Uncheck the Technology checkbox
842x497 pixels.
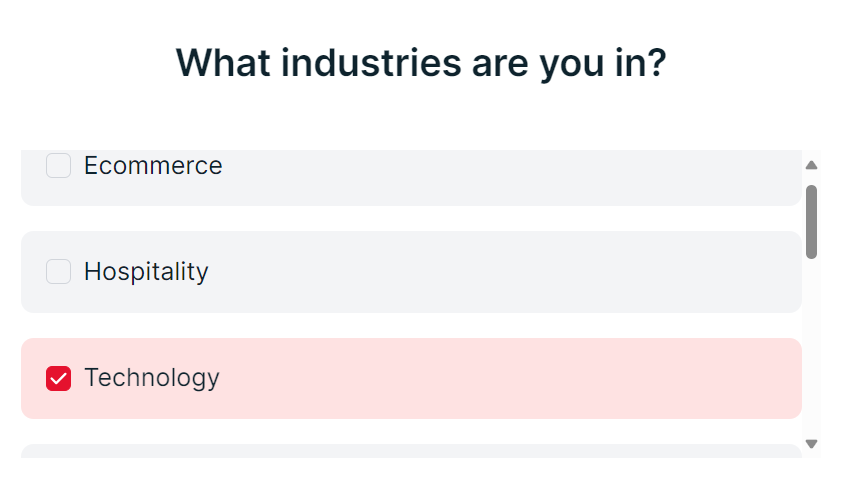tap(59, 378)
